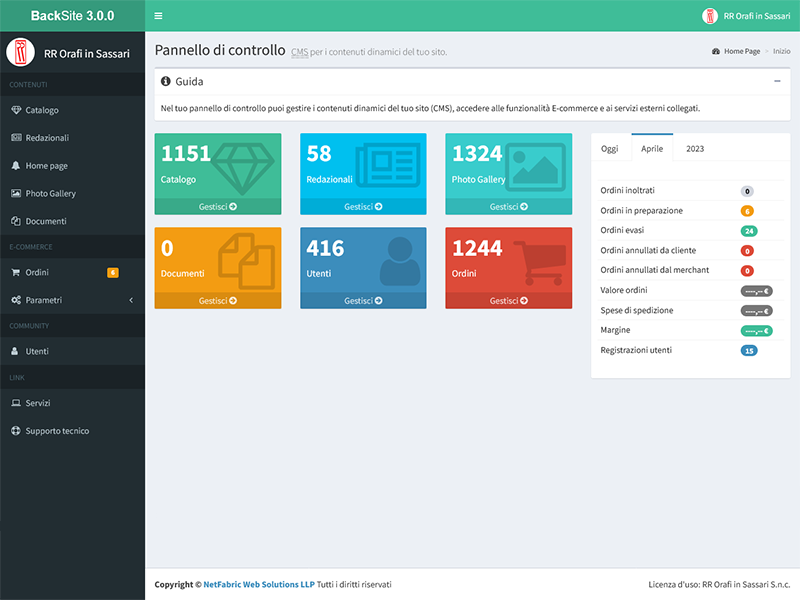Click the Inizio breadcrumb text
The image size is (800, 600).
pos(782,51)
